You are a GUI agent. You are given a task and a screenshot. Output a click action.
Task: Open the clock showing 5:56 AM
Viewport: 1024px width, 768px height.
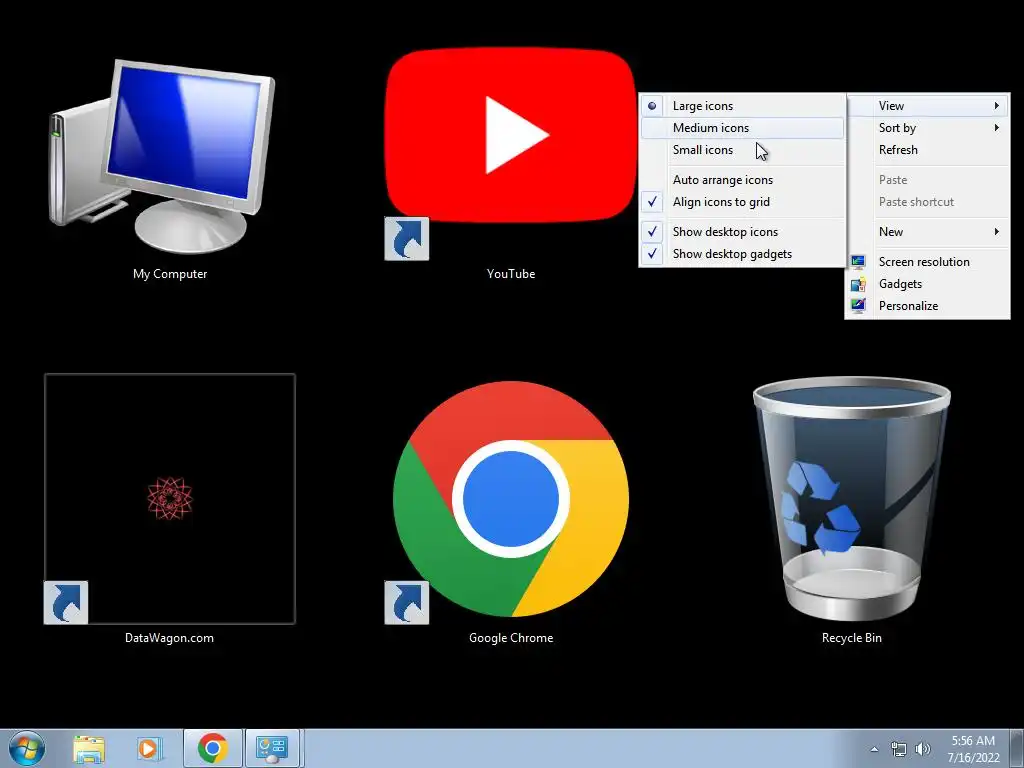click(973, 749)
